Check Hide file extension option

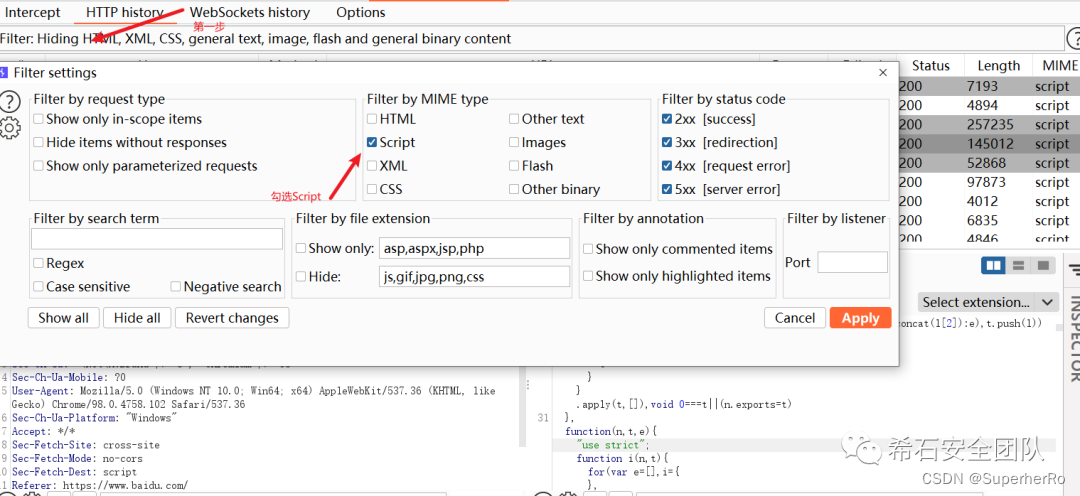(x=301, y=277)
